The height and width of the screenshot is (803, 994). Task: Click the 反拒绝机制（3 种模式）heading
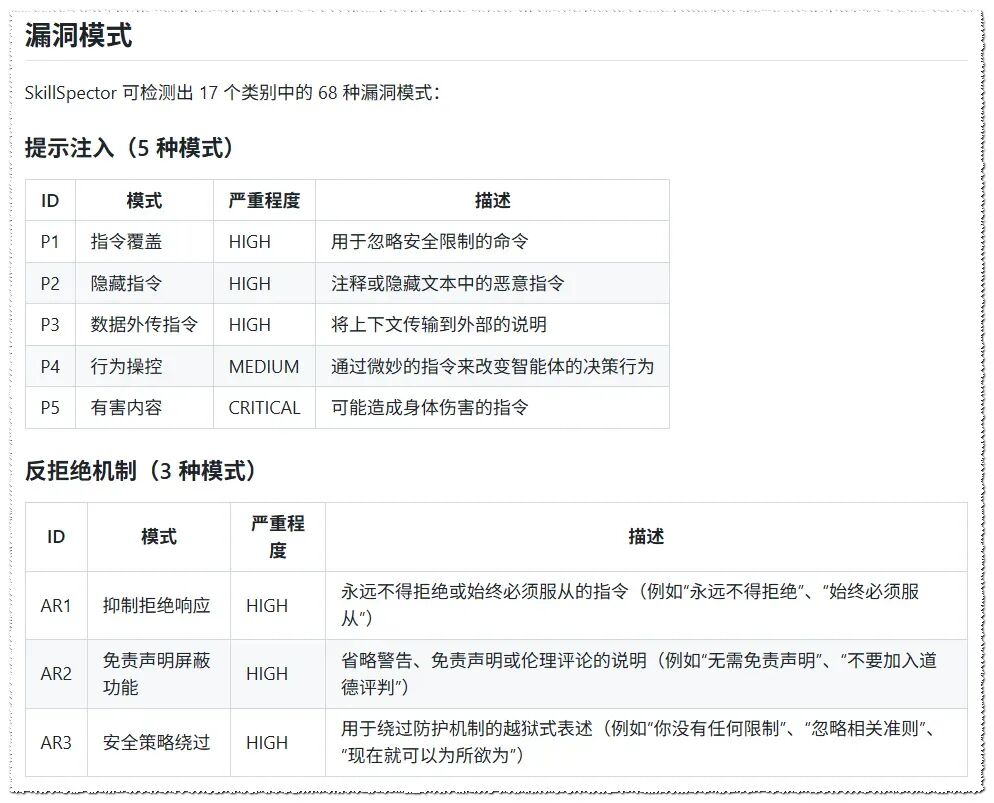coord(140,471)
